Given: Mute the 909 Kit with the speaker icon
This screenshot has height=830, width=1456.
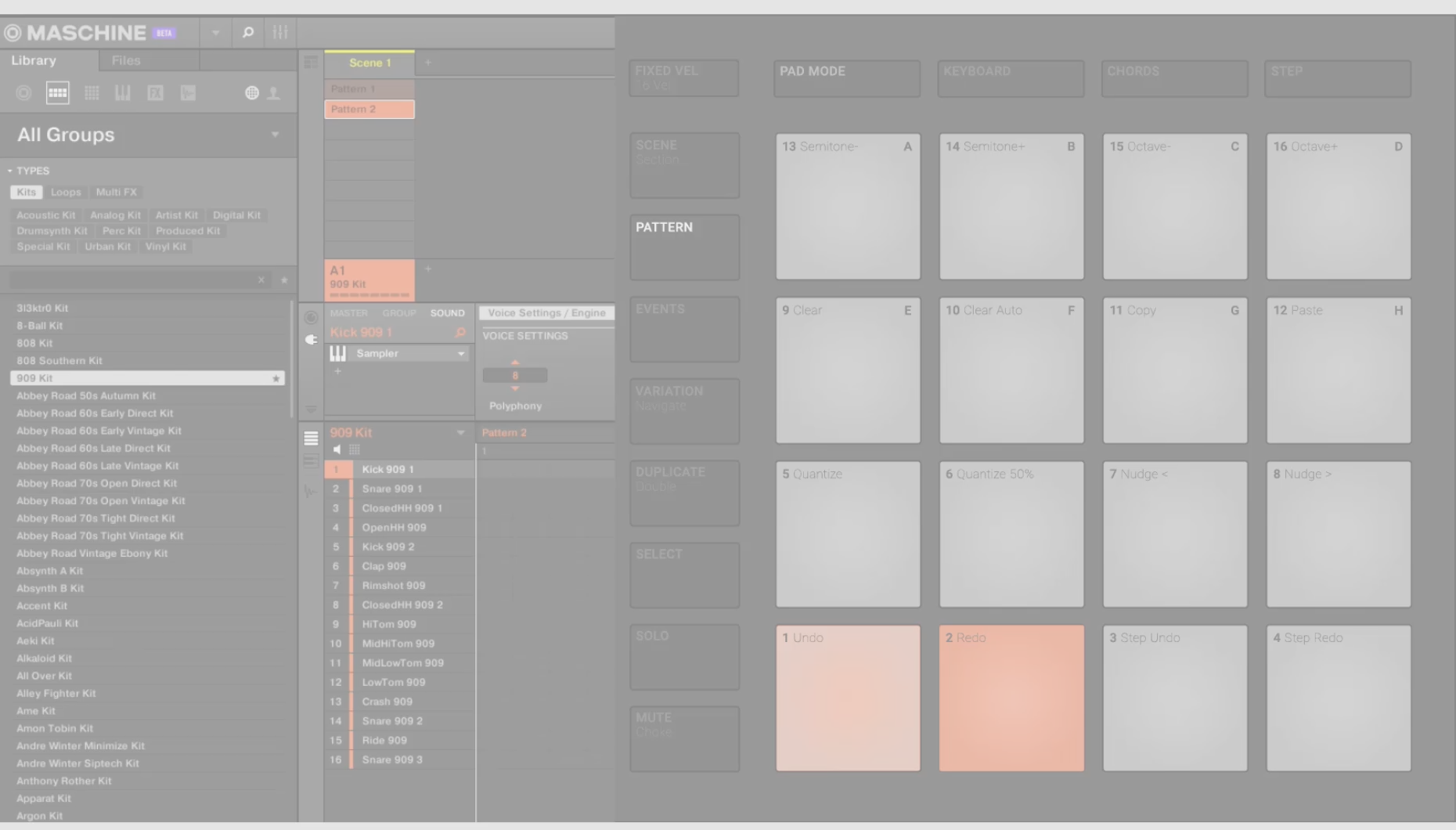Looking at the screenshot, I should tap(337, 449).
